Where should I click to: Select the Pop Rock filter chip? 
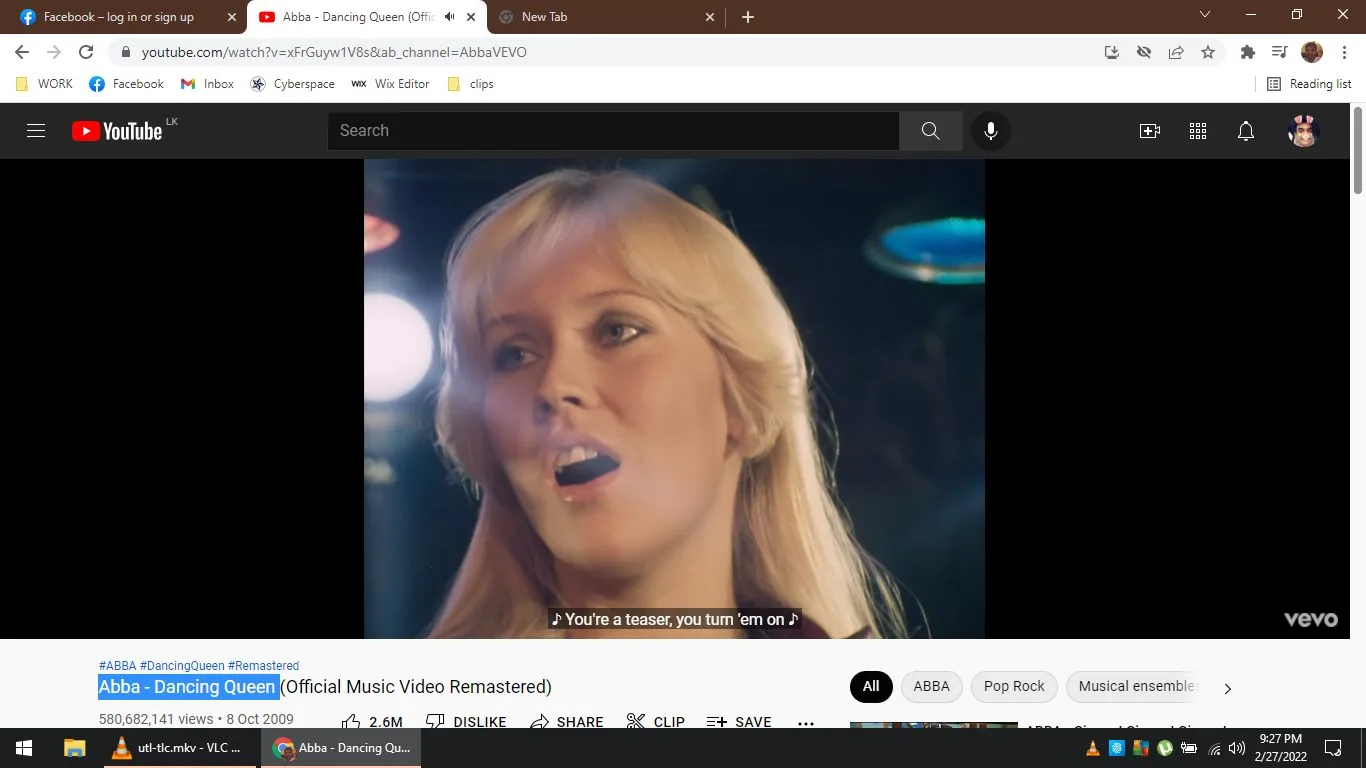point(1013,686)
